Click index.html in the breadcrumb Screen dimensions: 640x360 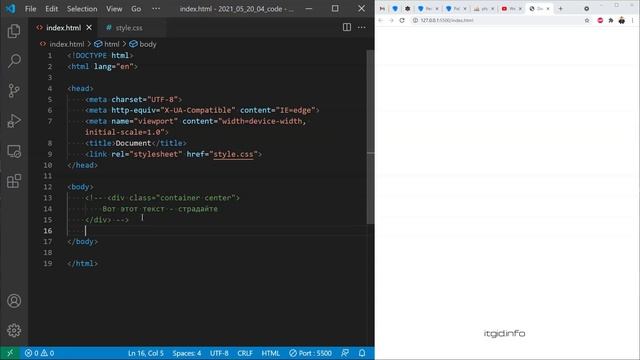[x=67, y=44]
